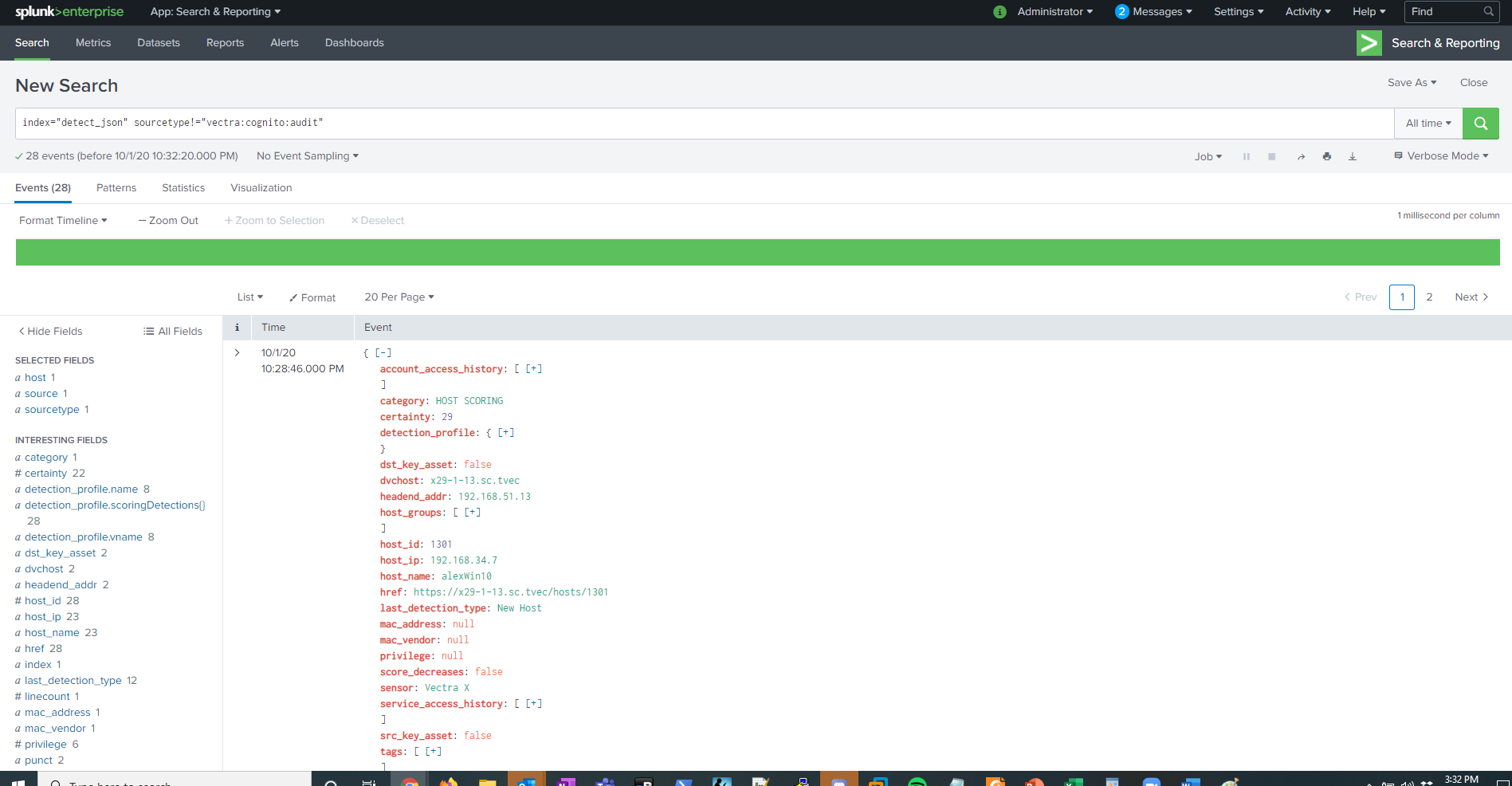
Task: Expand the tags array
Action: [434, 752]
